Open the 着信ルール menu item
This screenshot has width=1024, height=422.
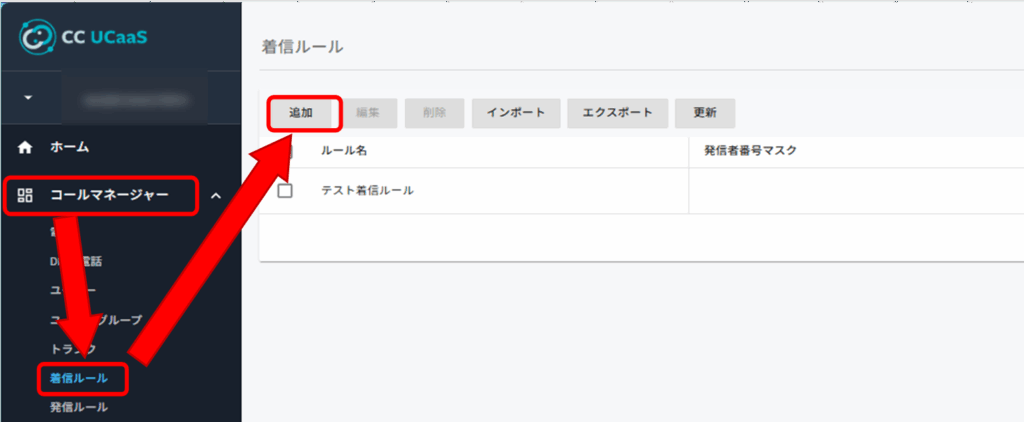click(79, 378)
